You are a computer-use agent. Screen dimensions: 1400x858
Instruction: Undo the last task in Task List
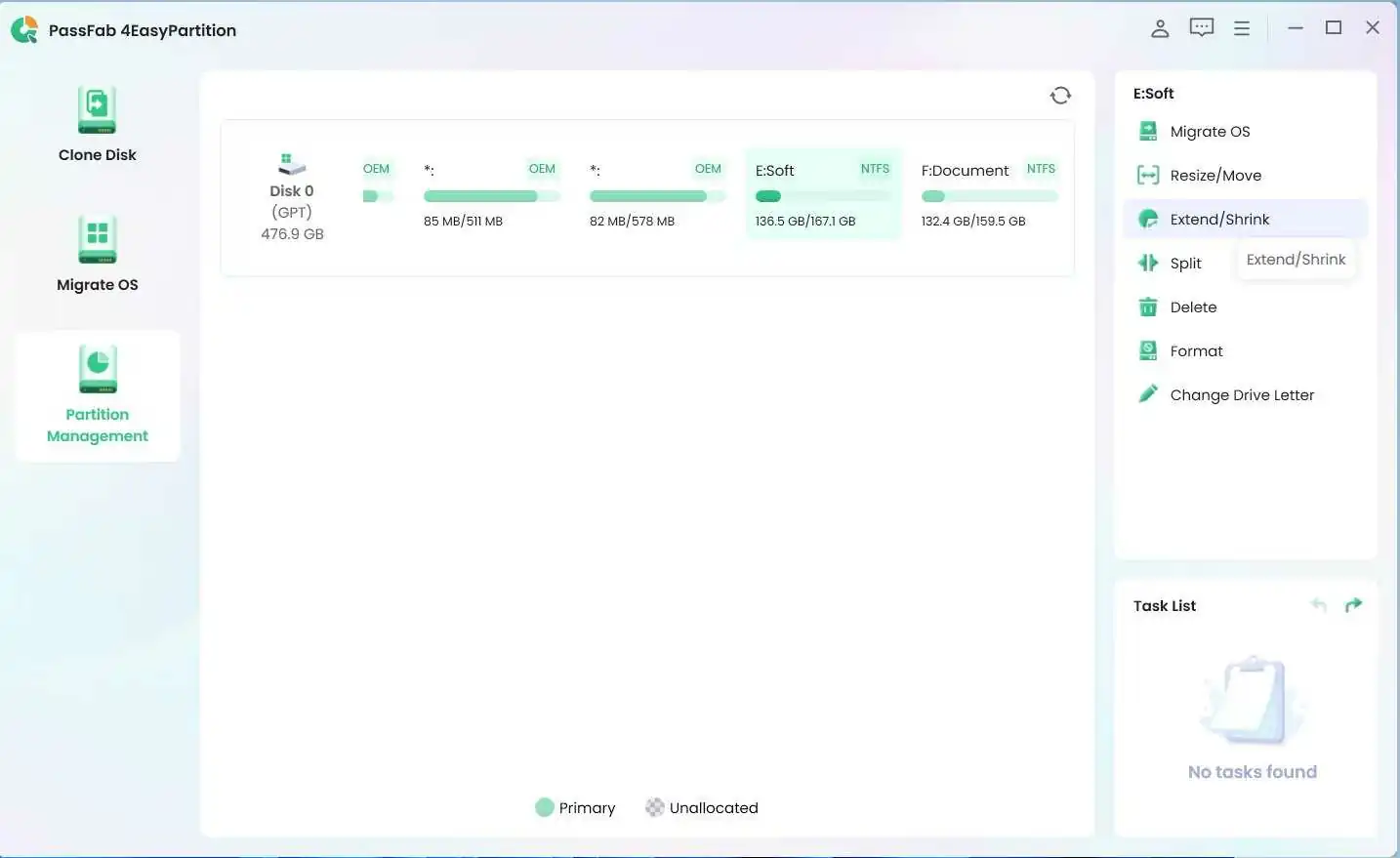click(1319, 605)
